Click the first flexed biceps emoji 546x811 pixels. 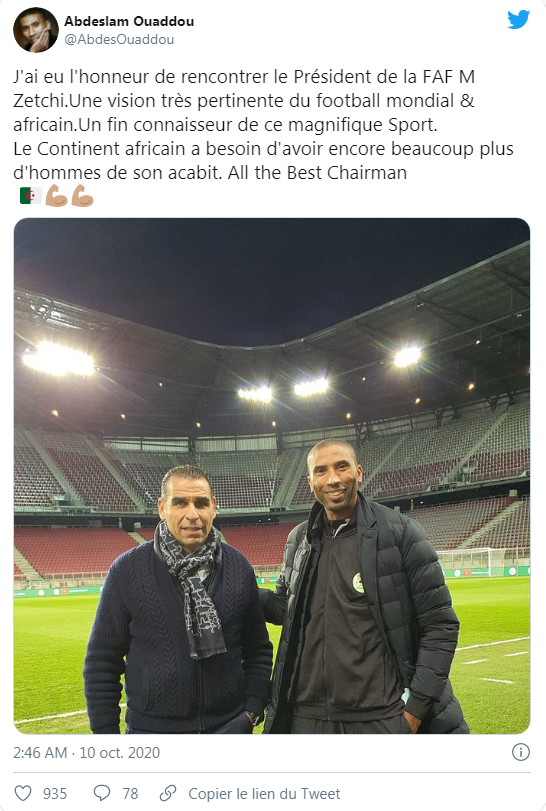point(56,196)
